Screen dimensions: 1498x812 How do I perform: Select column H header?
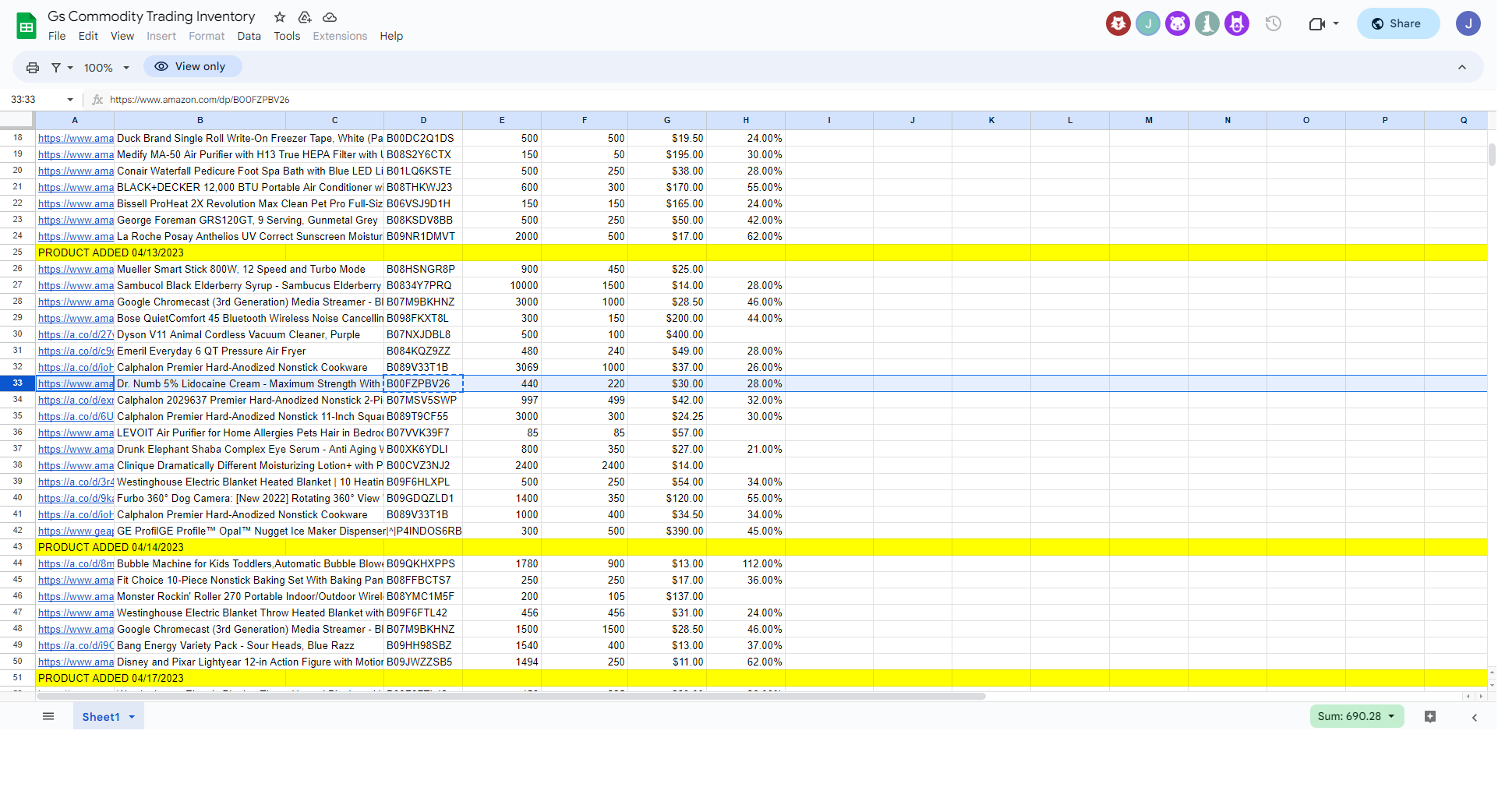tap(746, 120)
